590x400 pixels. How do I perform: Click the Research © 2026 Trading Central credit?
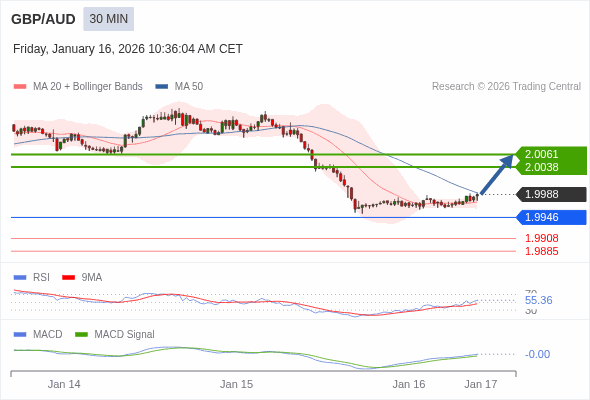(506, 87)
